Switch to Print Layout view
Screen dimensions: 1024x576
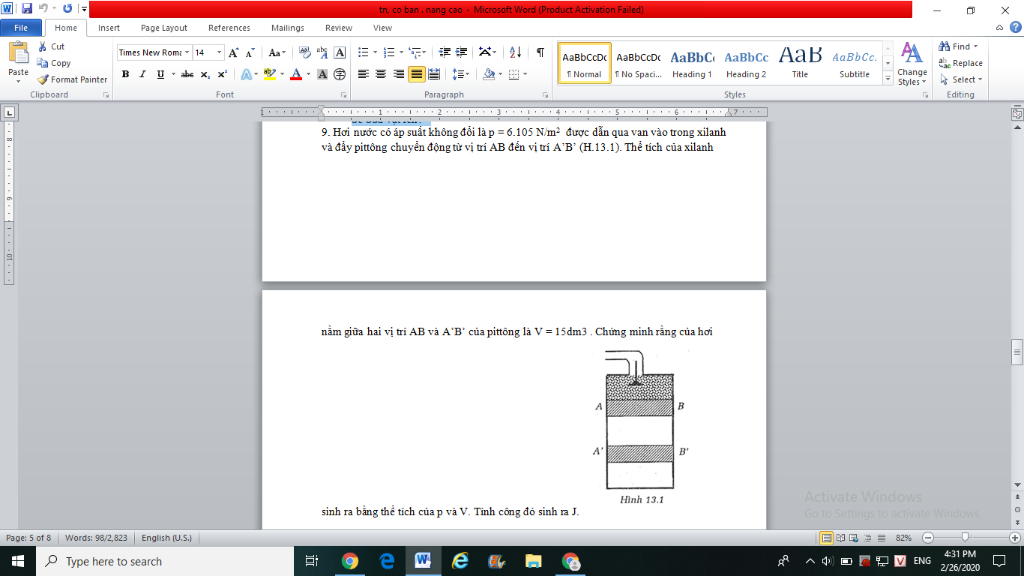[x=826, y=538]
